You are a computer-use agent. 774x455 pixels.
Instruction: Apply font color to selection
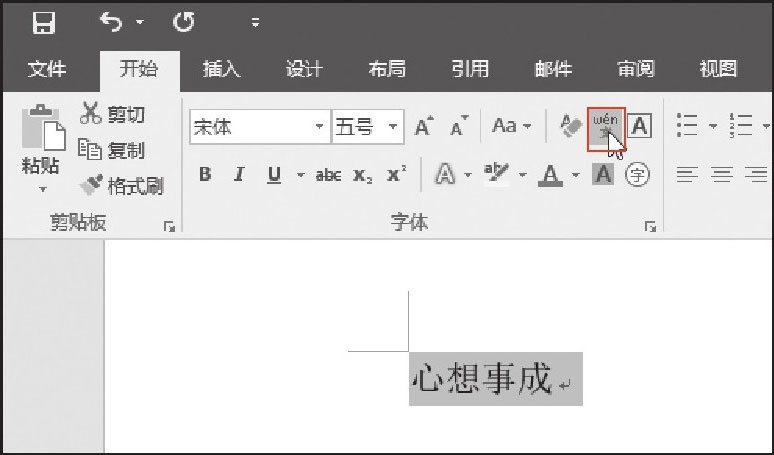(550, 175)
